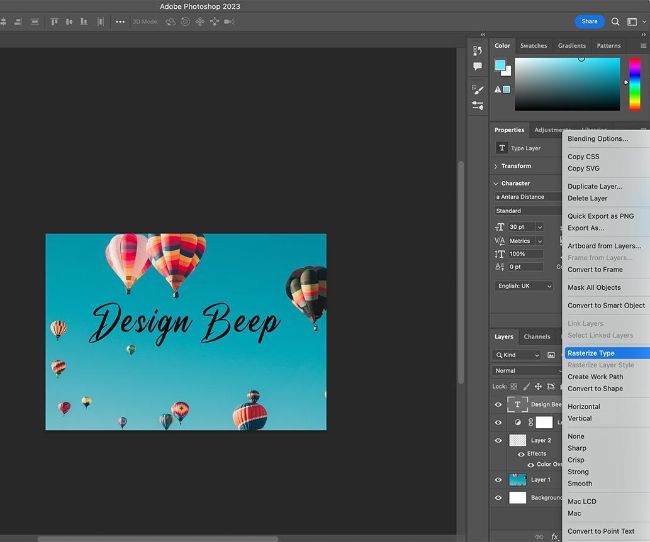Click the fx layer style icon
The height and width of the screenshot is (542, 650).
click(x=555, y=537)
